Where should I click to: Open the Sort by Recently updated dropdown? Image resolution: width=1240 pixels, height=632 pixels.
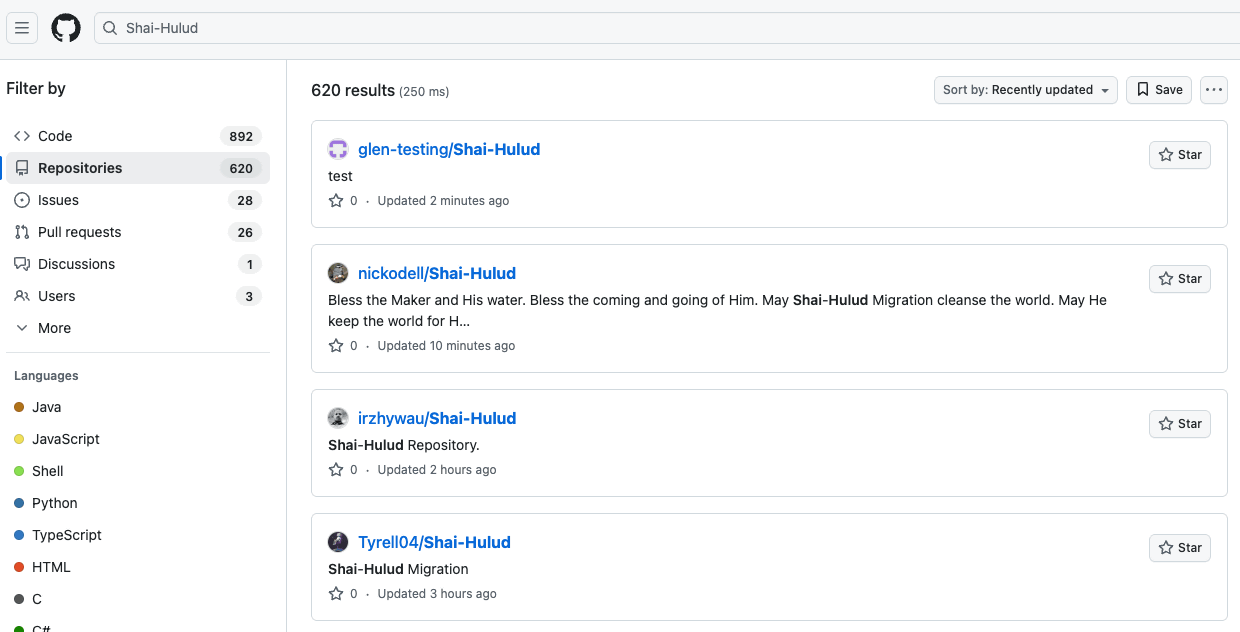coord(1026,90)
